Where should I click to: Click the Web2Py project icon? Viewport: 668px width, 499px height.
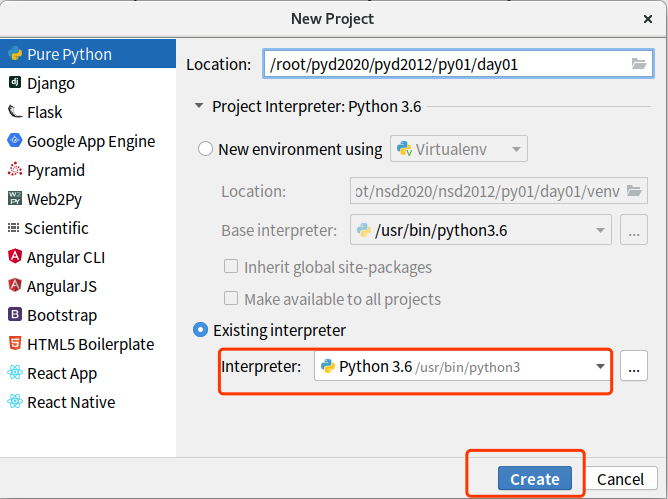(x=14, y=198)
